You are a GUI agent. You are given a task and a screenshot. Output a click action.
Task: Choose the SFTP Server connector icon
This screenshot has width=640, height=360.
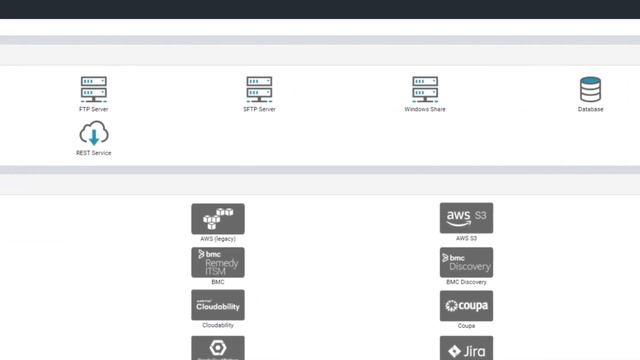pos(259,89)
